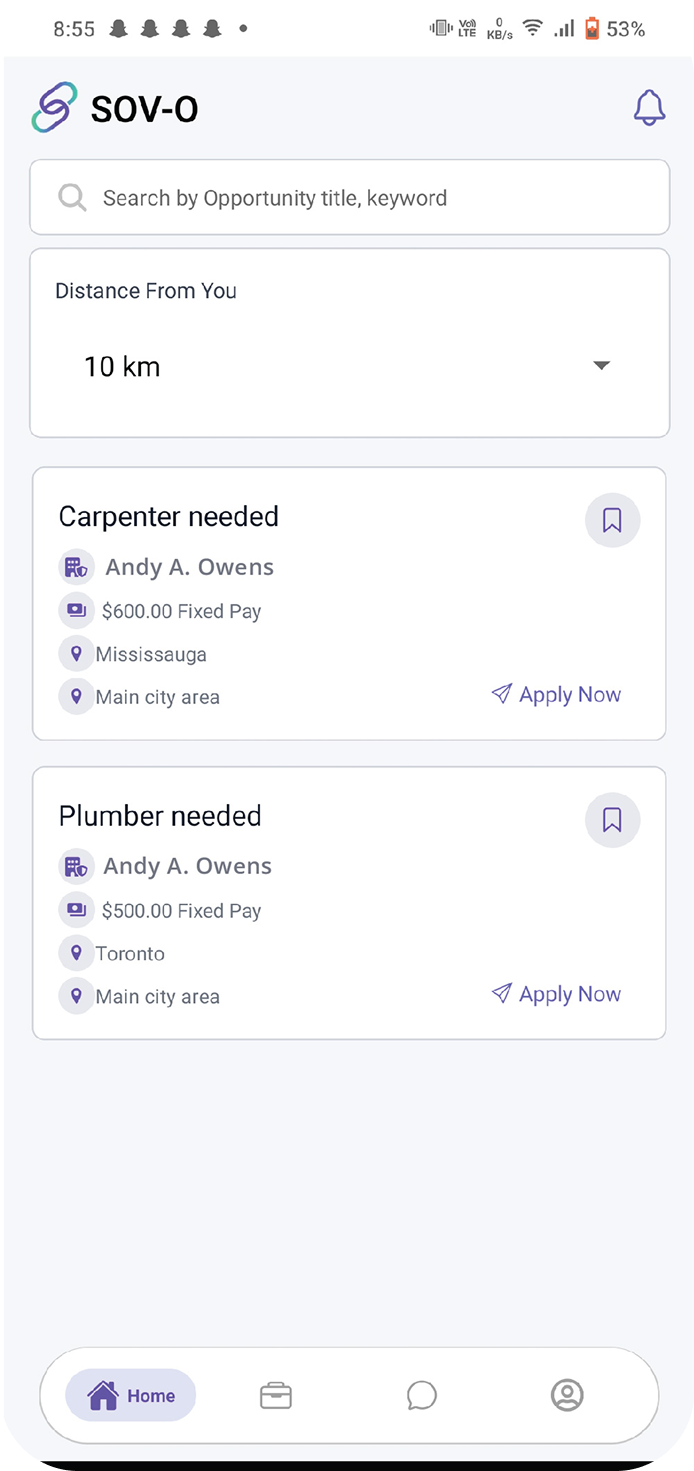Open the Plumber needed job title
Viewport: 694px width, 1471px height.
pos(160,816)
